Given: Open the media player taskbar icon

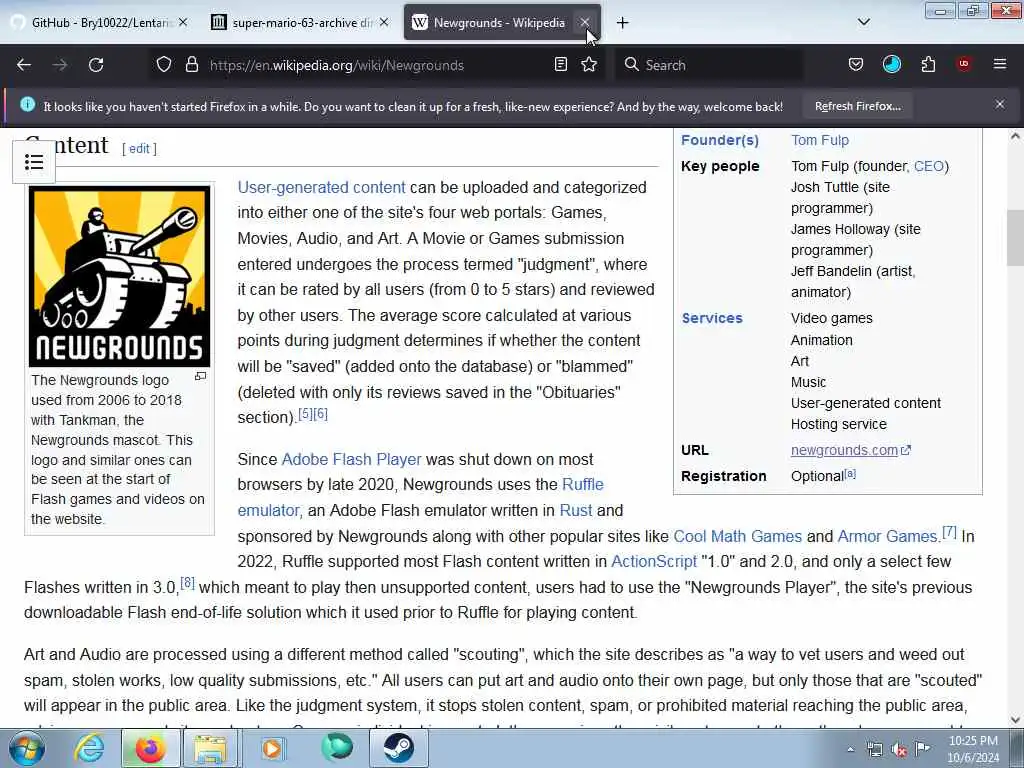Looking at the screenshot, I should [x=272, y=748].
